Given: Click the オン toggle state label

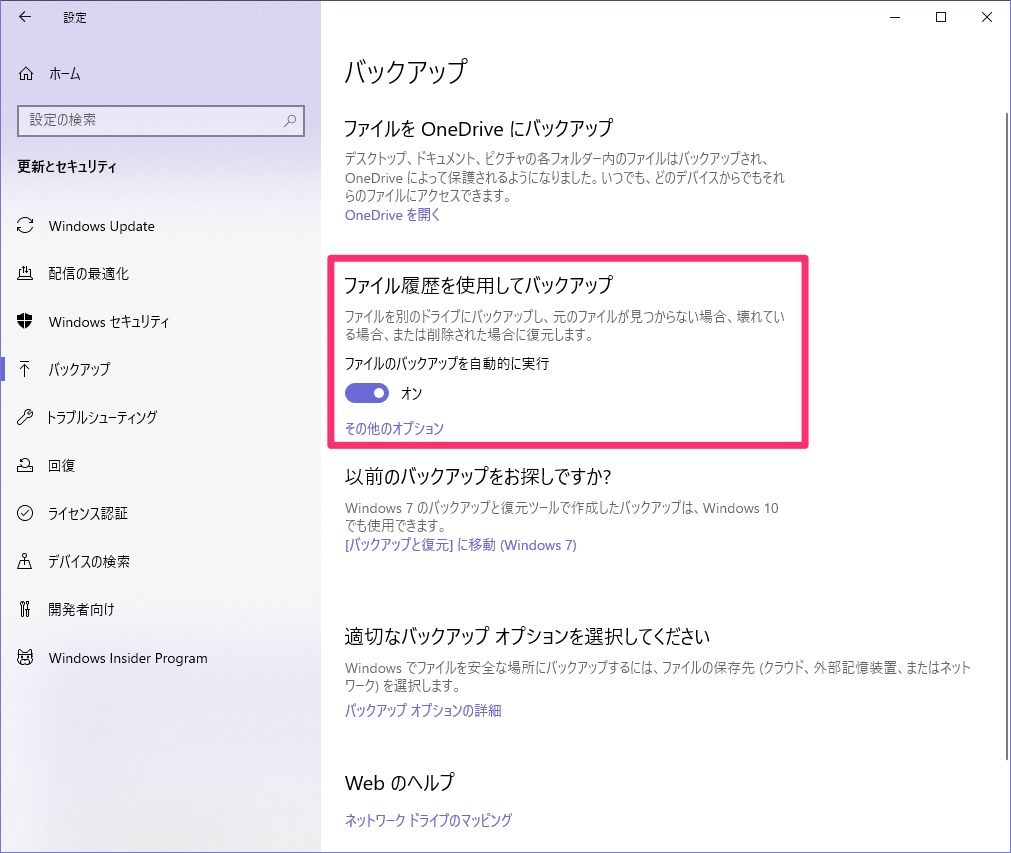Looking at the screenshot, I should pyautogui.click(x=411, y=393).
